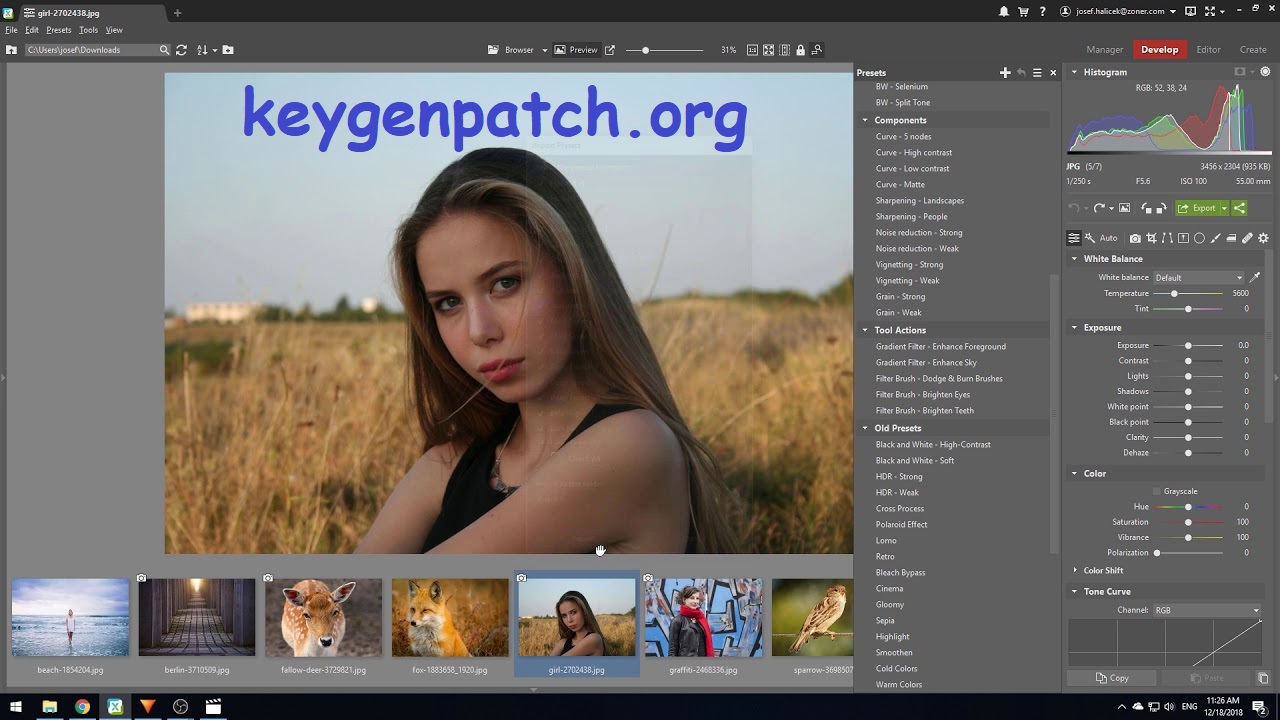
Task: Open the shopping cart icon
Action: pos(1023,11)
